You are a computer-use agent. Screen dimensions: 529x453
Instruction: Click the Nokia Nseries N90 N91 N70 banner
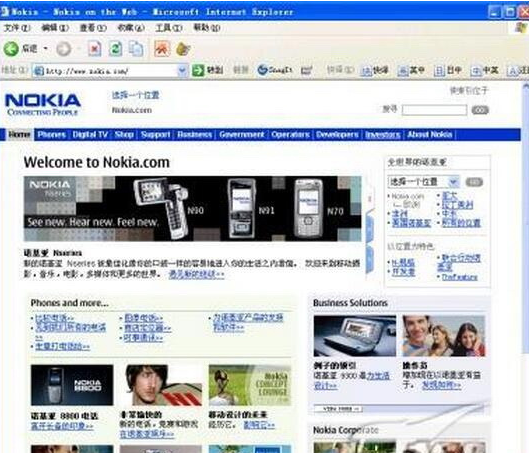tap(192, 208)
